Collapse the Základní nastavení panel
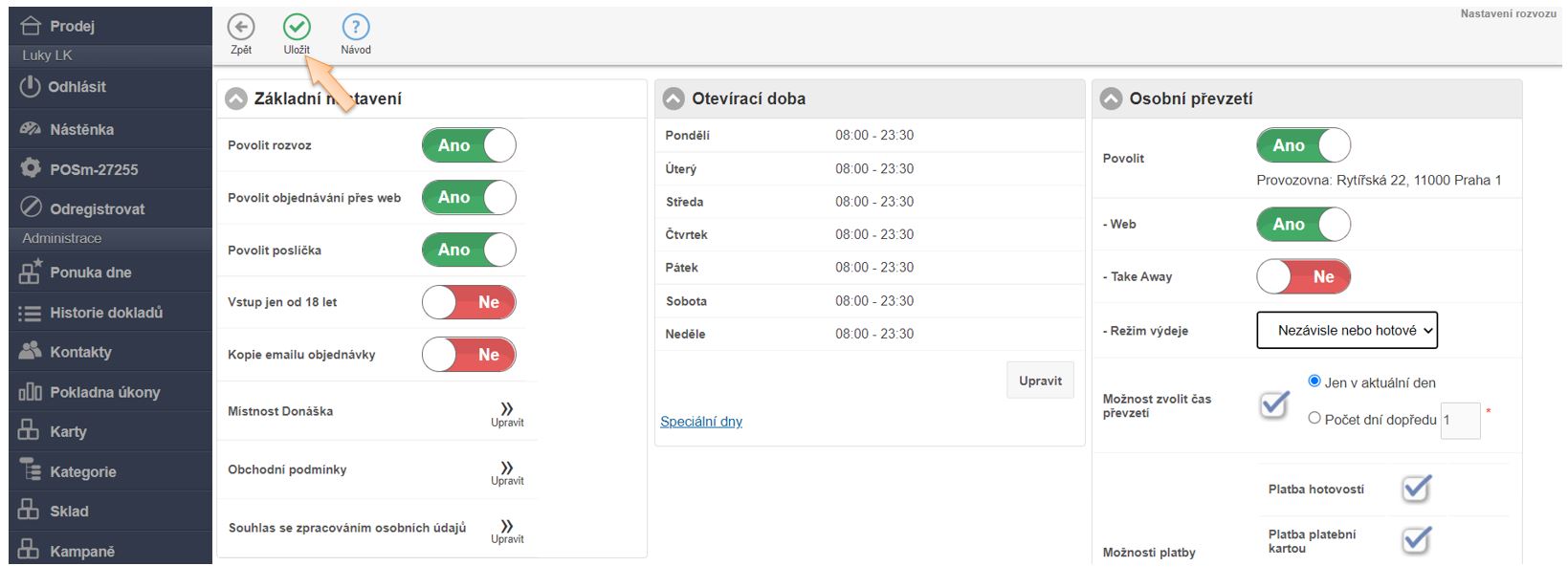 click(x=236, y=98)
